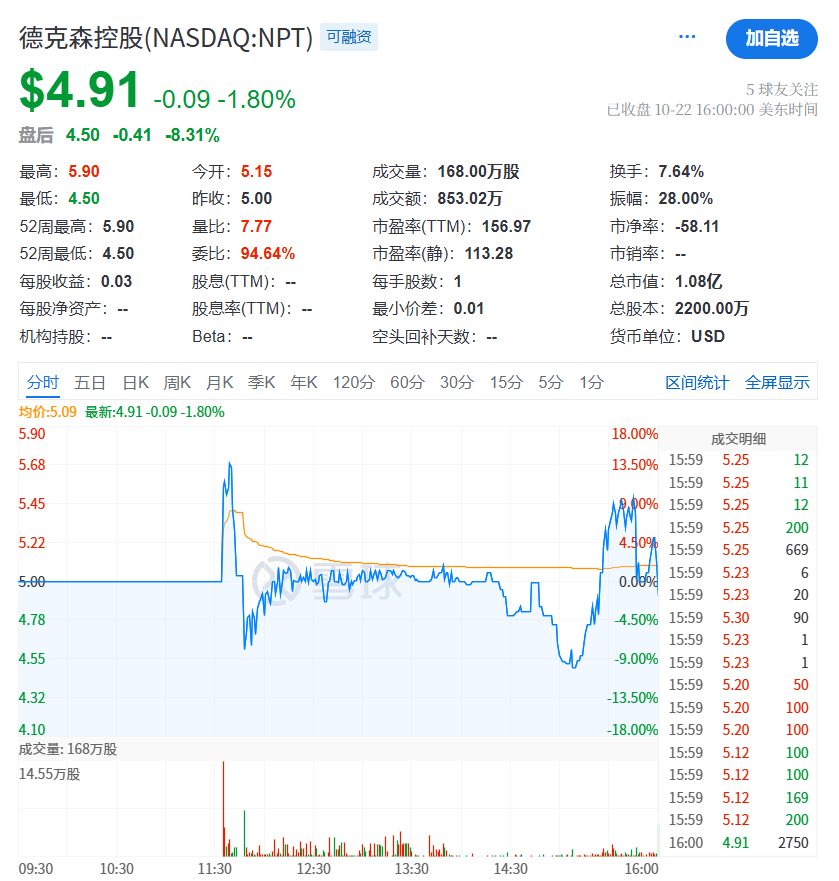Select the 月K chart tab
Screen dimensions: 839x881
click(220, 382)
